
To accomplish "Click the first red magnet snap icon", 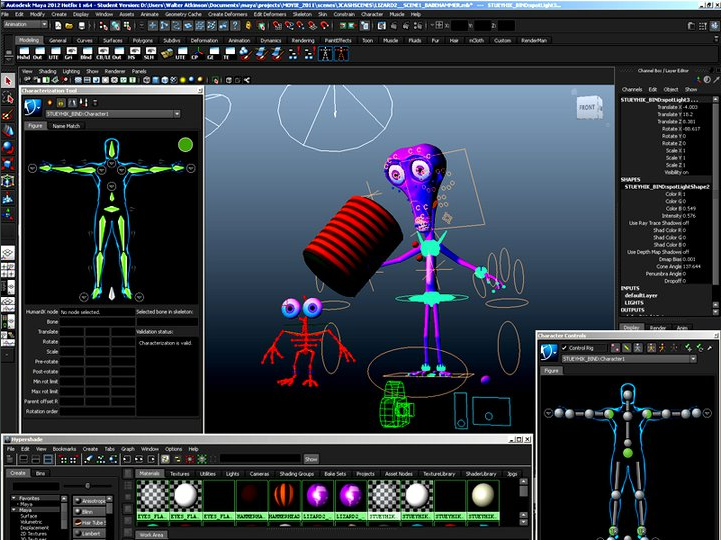I will 277,26.
